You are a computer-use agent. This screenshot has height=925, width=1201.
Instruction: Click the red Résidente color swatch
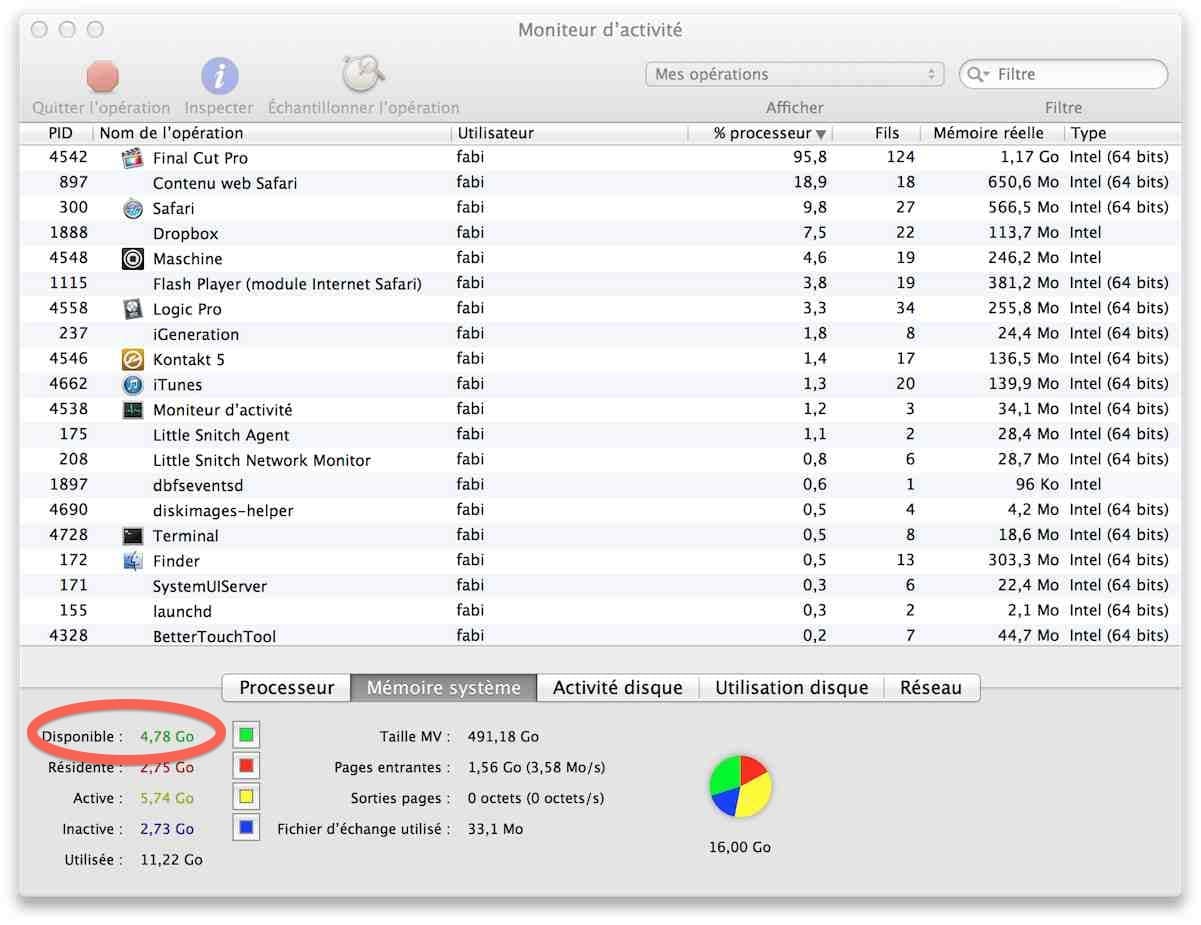(x=246, y=767)
